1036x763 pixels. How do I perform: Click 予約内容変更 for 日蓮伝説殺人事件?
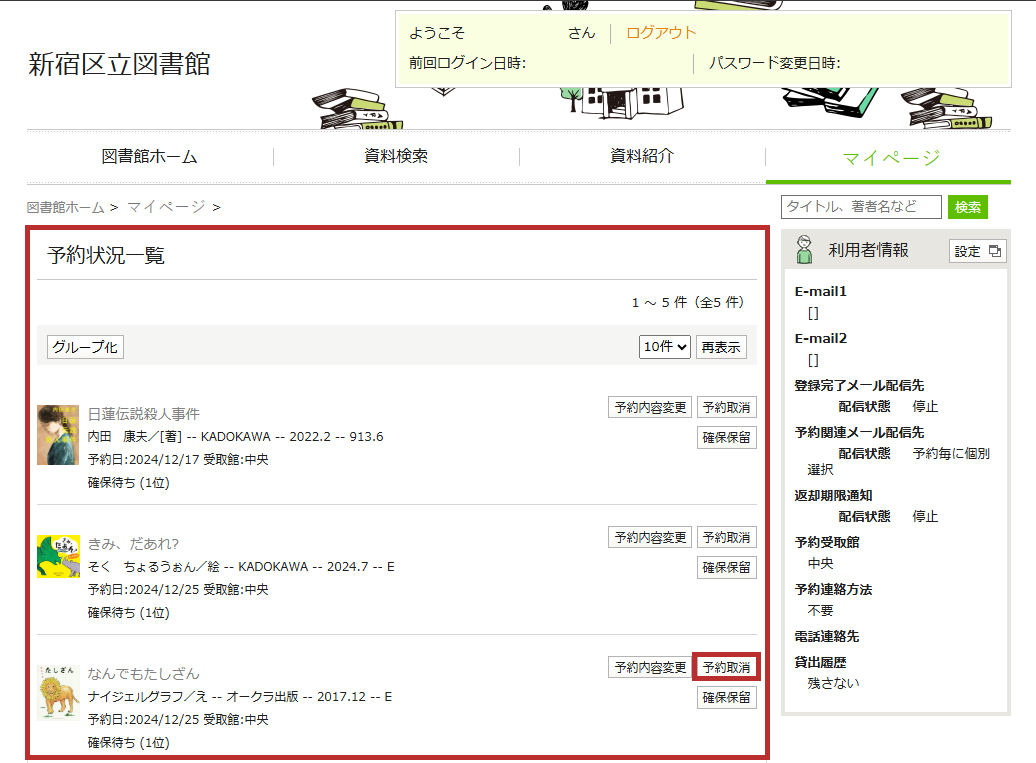point(650,408)
